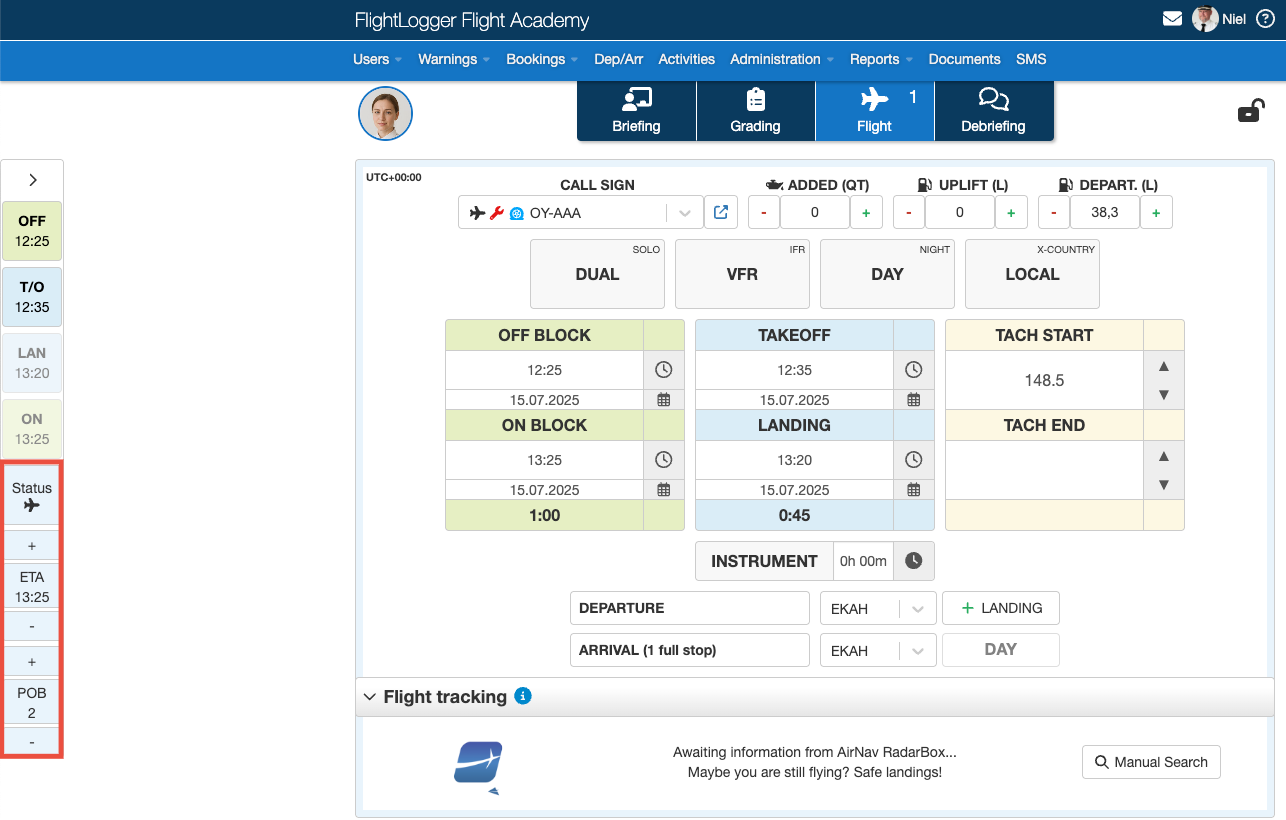Open the Departure airport EKAH dropdown
Viewport: 1286px width, 820px height.
[917, 608]
